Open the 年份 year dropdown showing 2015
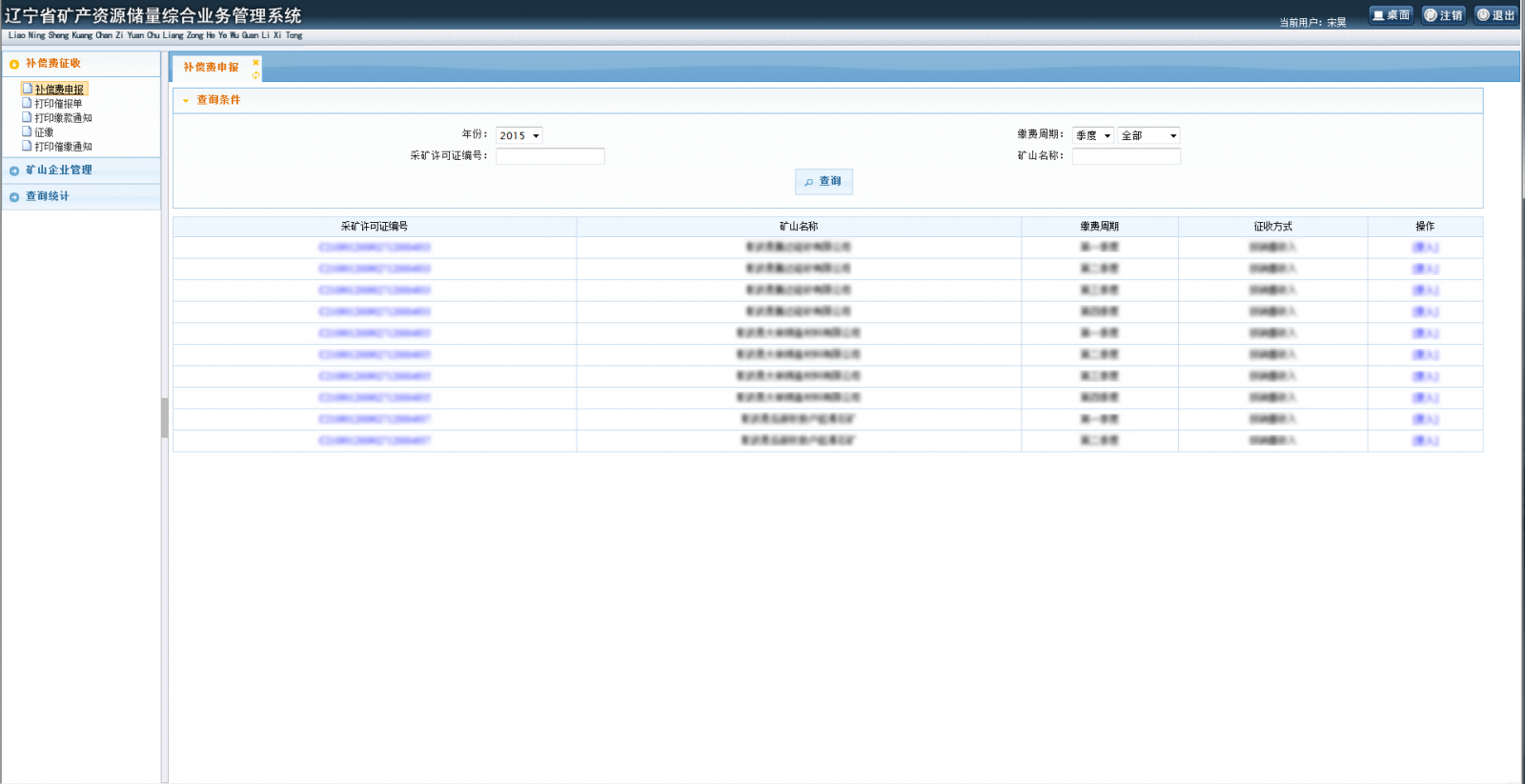1525x784 pixels. 519,135
